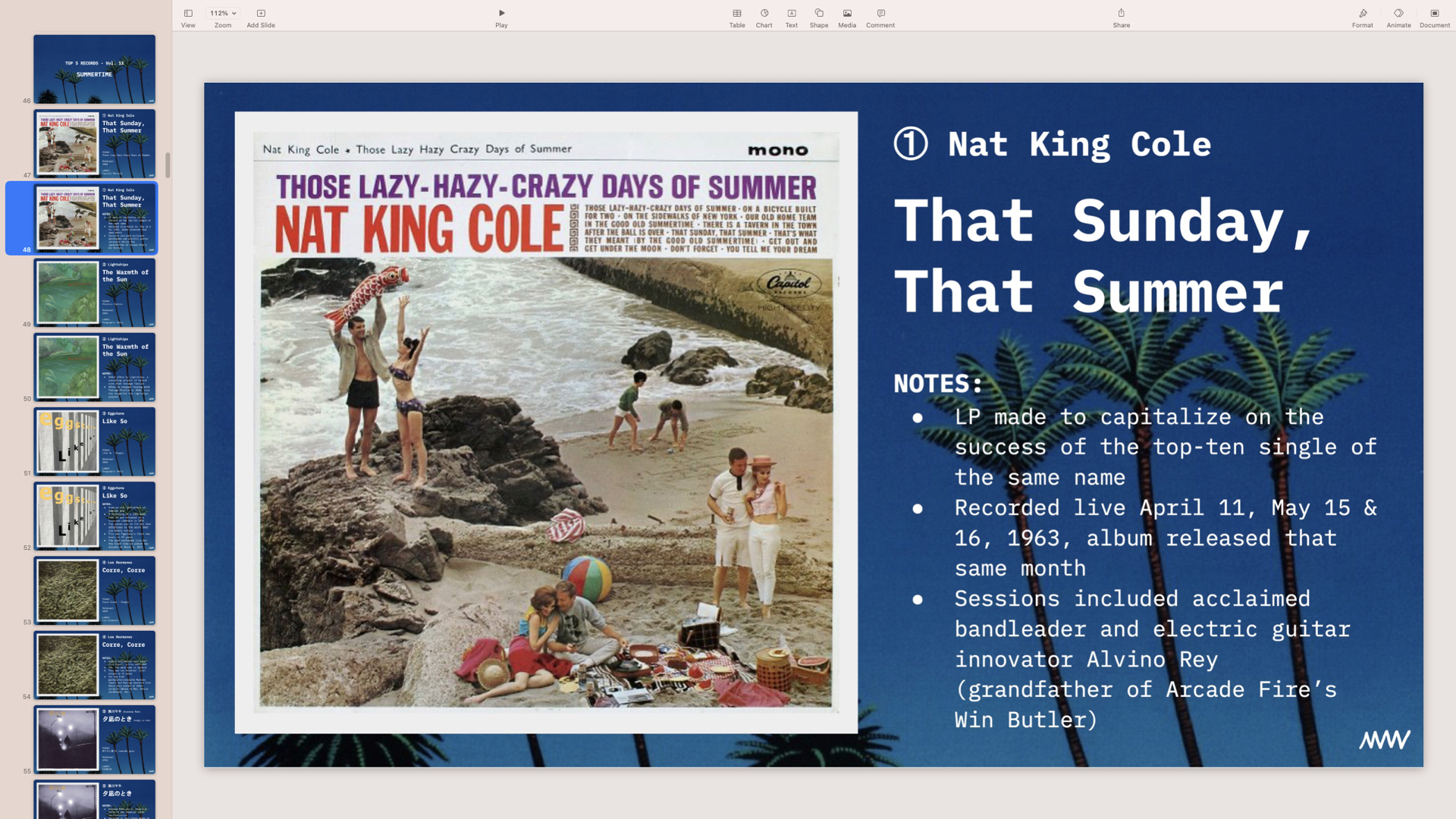Add a Text box
This screenshot has width=1456, height=819.
pyautogui.click(x=791, y=14)
